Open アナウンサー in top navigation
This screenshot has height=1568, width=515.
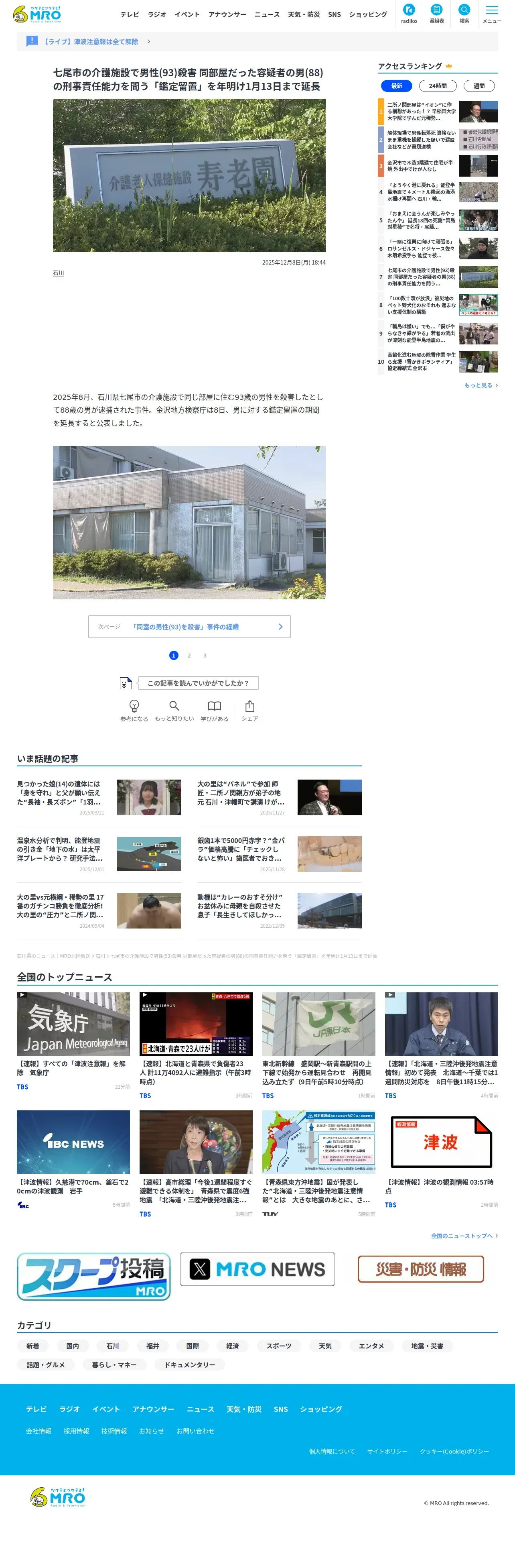tap(227, 14)
